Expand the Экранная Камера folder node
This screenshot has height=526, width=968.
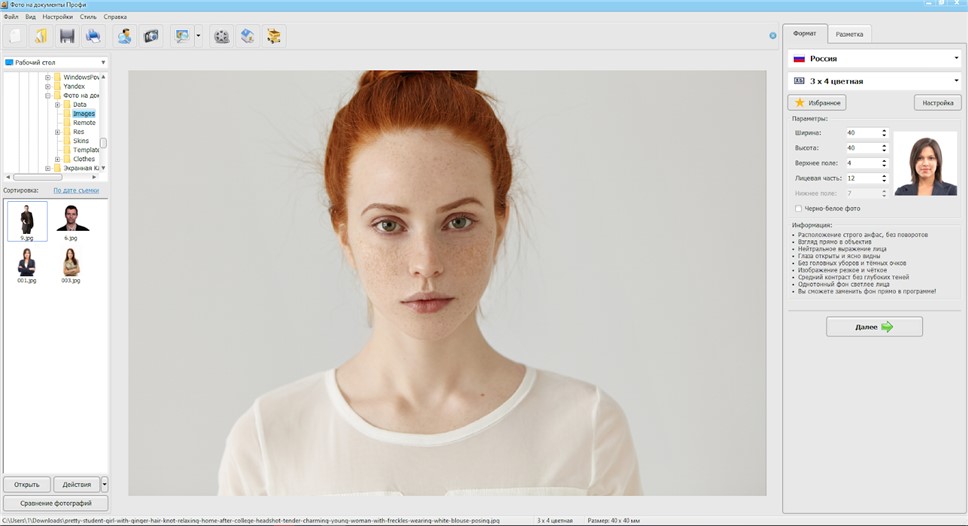click(x=48, y=168)
